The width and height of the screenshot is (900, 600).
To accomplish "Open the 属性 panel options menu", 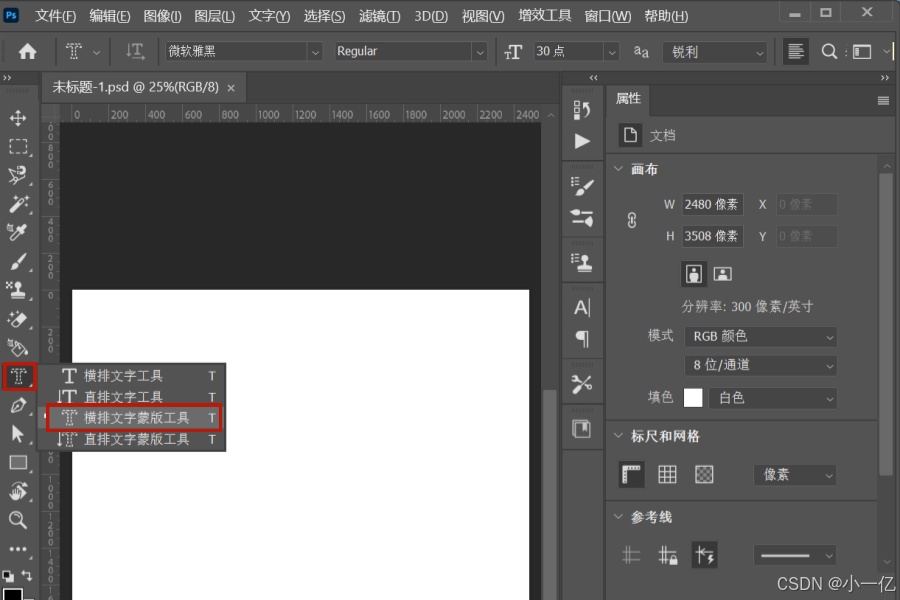I will 883,100.
